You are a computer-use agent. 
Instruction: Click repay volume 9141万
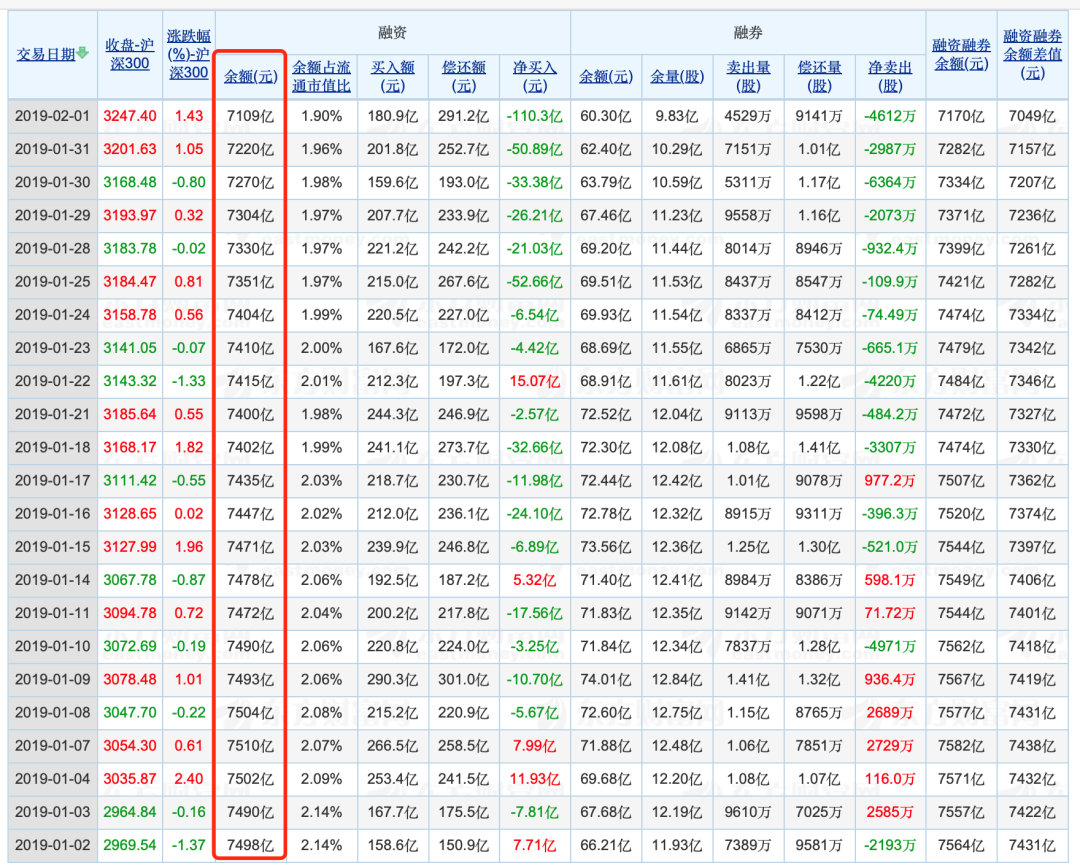pyautogui.click(x=819, y=116)
